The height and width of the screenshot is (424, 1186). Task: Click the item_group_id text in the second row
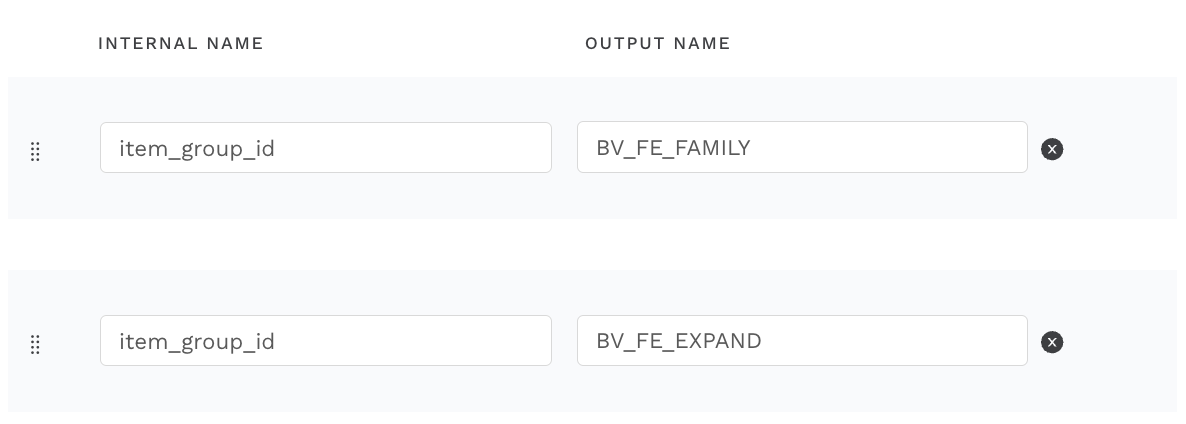coord(197,342)
